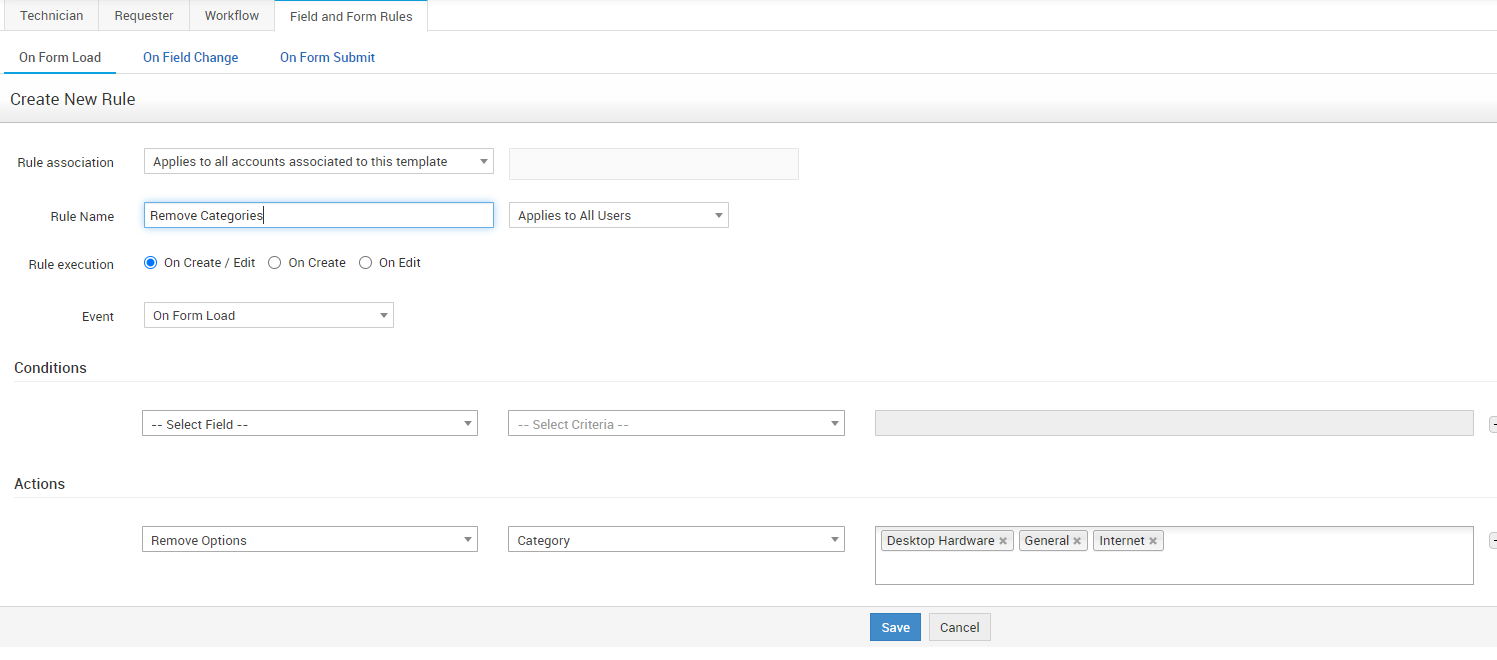Go to On Field Change rules

190,57
